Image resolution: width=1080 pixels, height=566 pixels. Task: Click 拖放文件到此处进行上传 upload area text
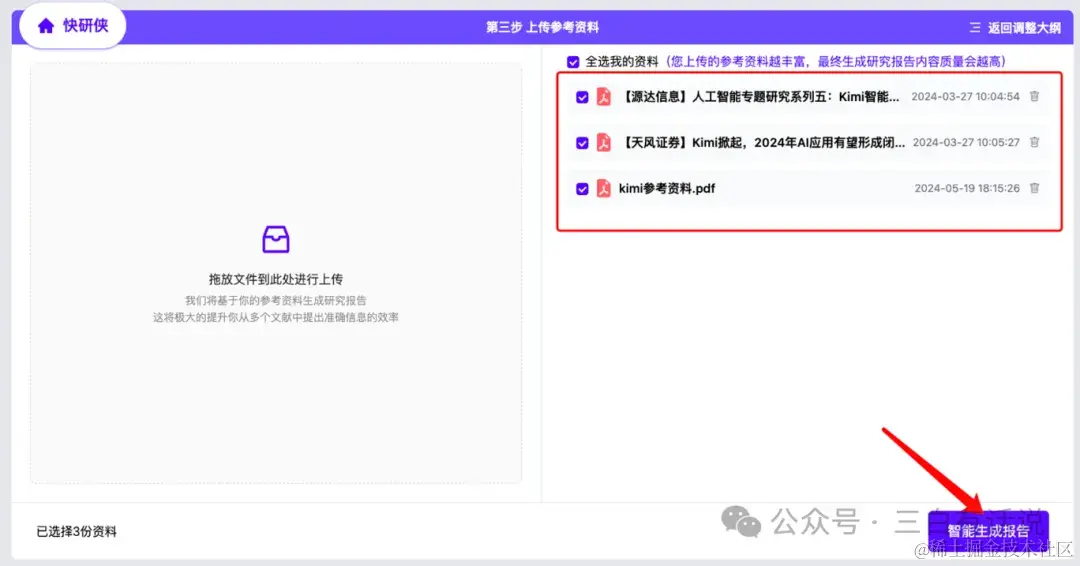276,279
